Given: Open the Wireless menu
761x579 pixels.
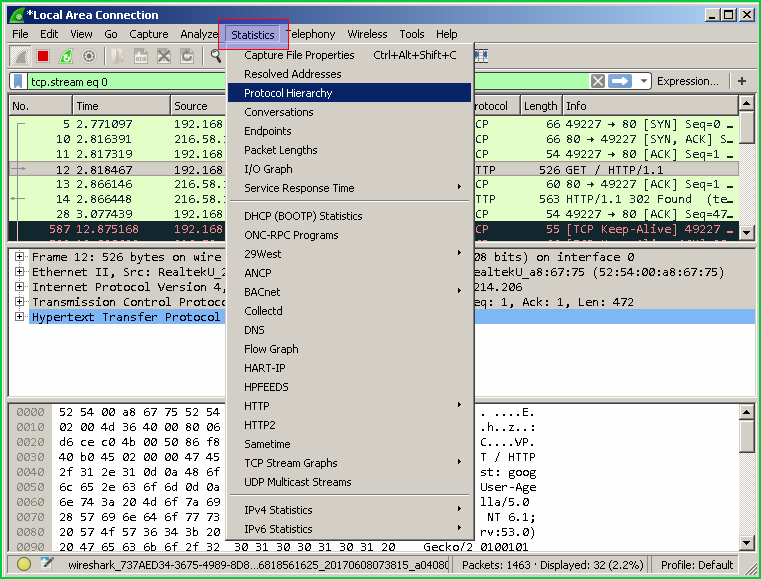Looking at the screenshot, I should coord(367,34).
